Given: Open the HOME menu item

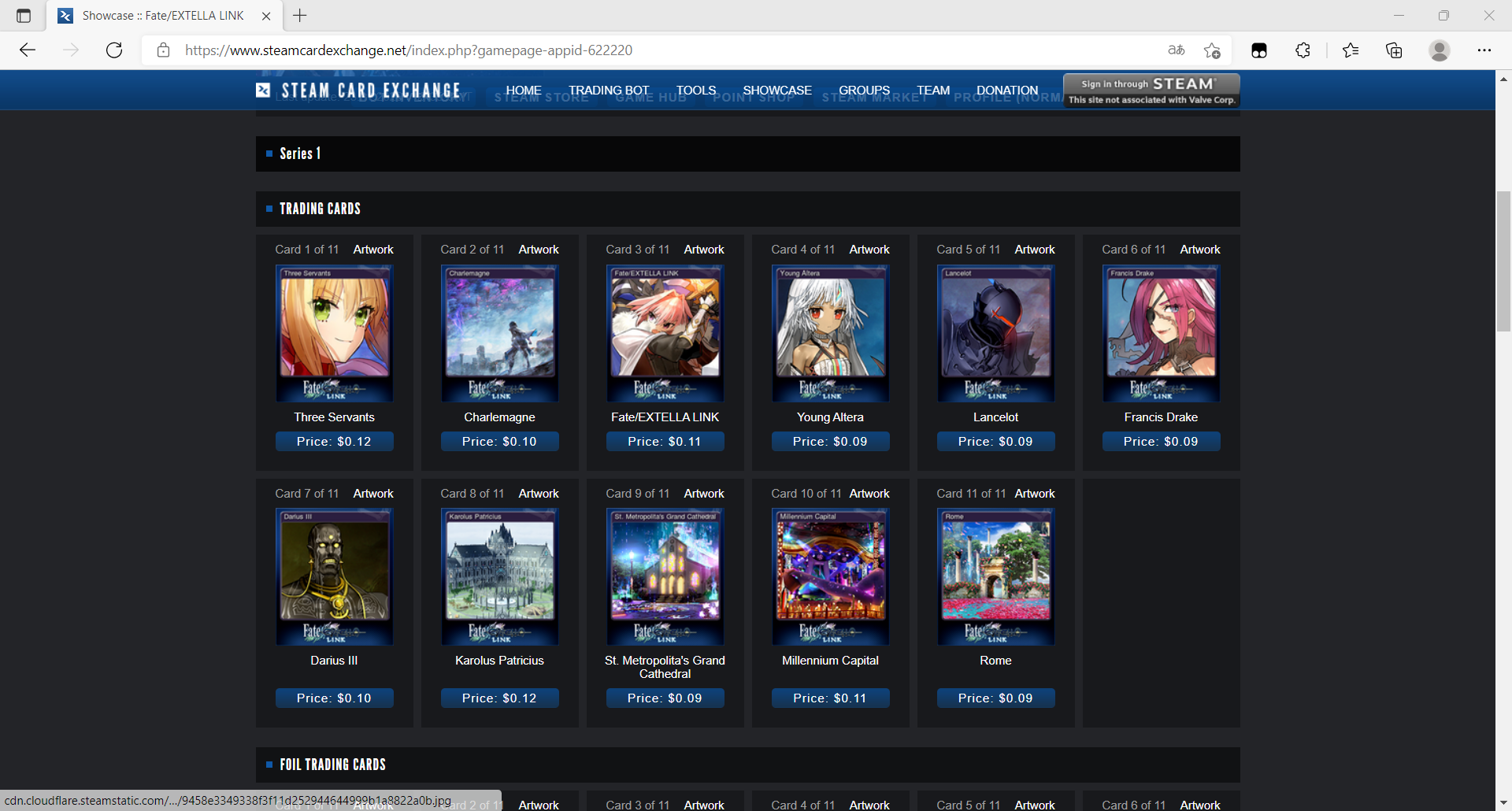Looking at the screenshot, I should coord(524,91).
